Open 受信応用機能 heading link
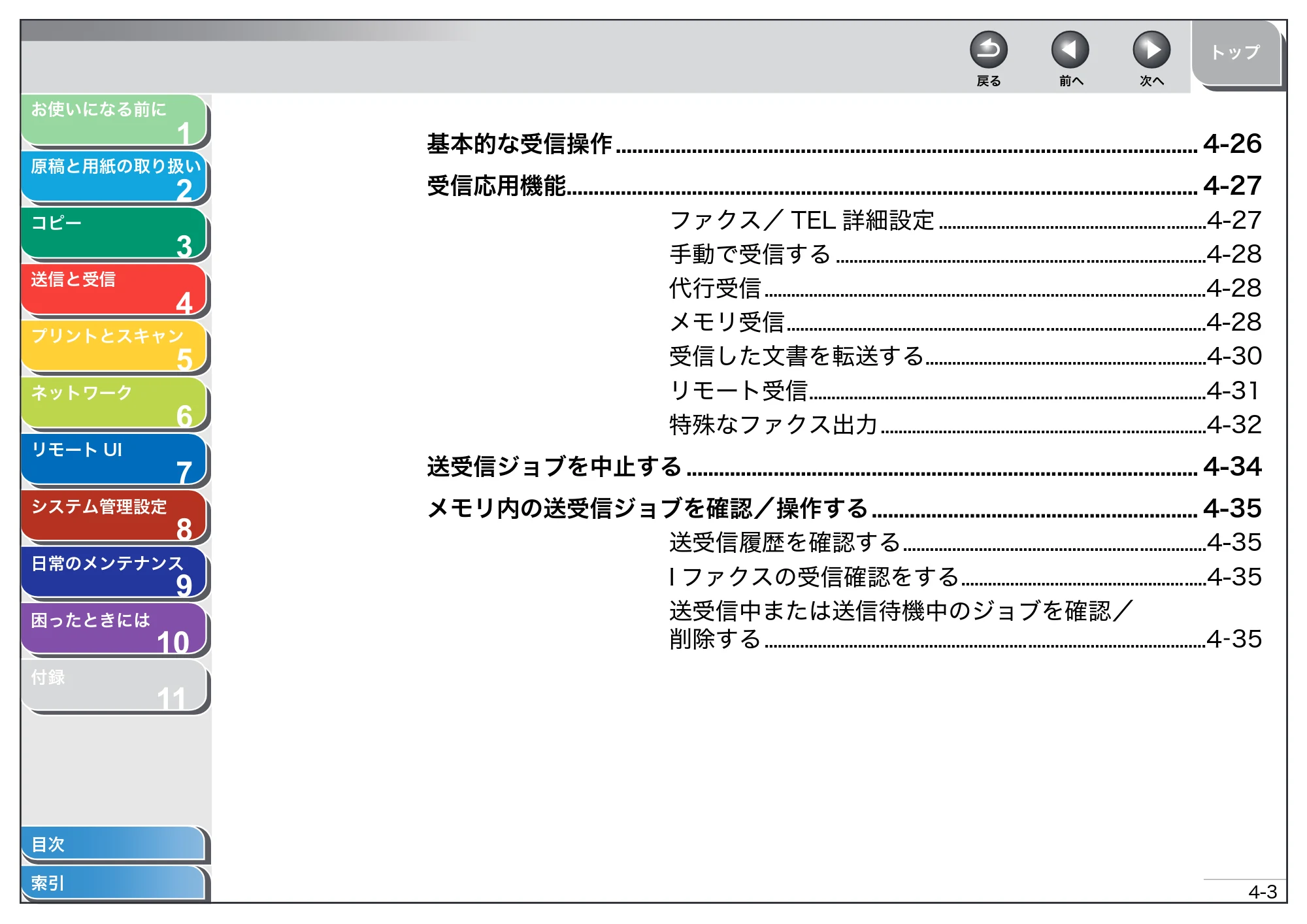 click(844, 186)
